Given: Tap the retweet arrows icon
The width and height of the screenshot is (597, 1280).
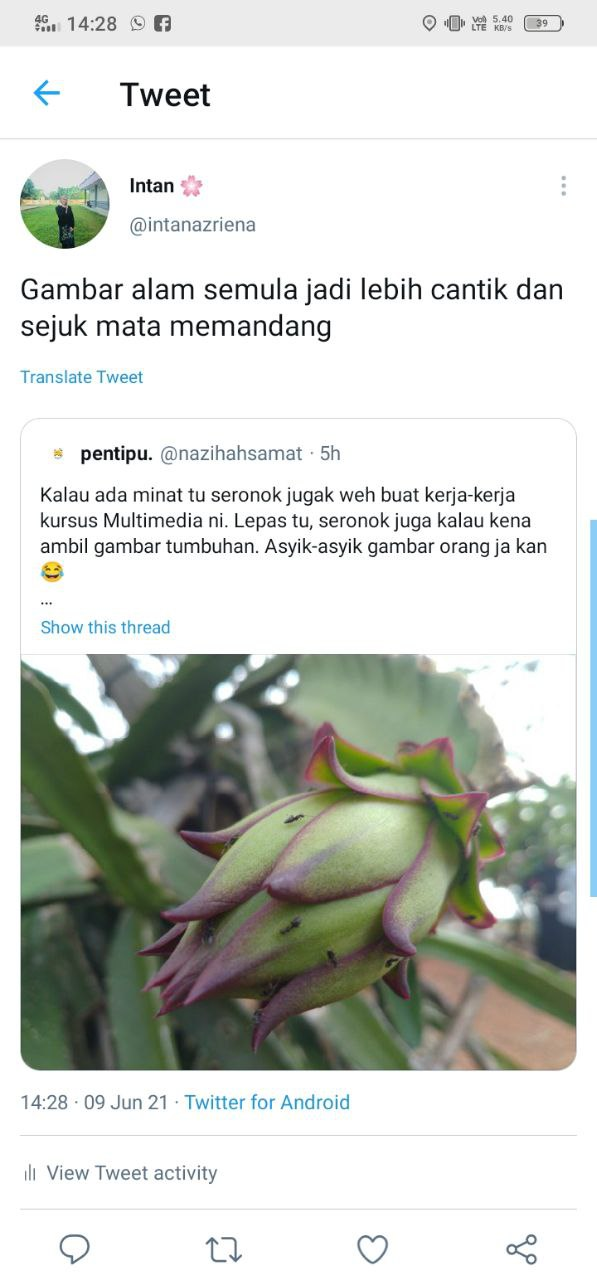Looking at the screenshot, I should (223, 1248).
